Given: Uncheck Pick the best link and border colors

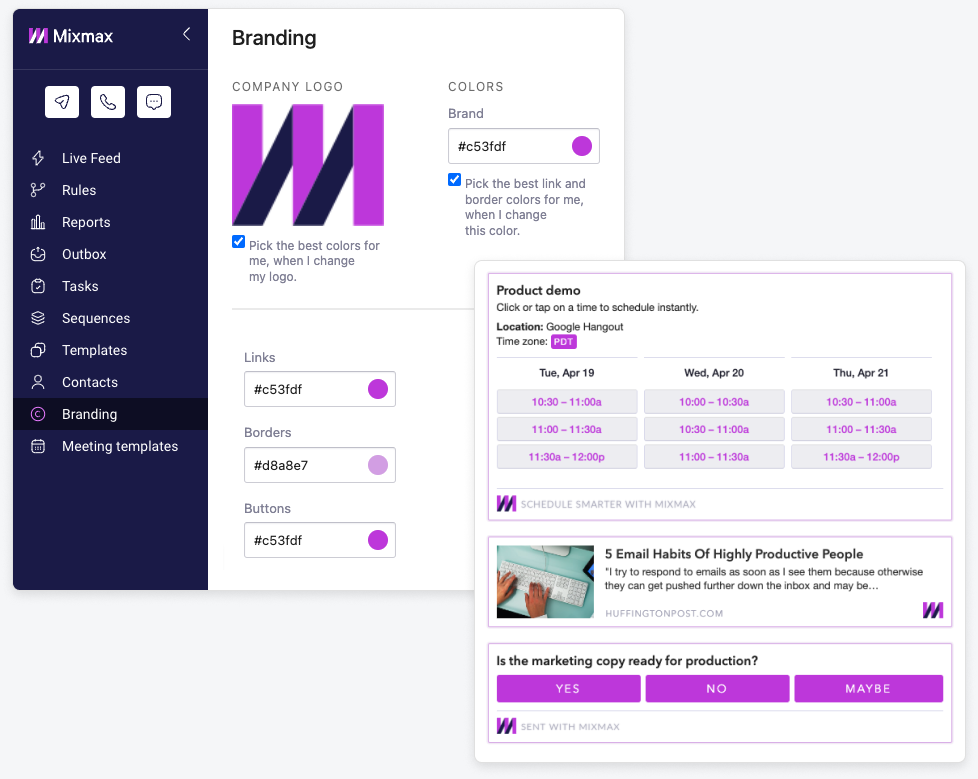Looking at the screenshot, I should (455, 180).
